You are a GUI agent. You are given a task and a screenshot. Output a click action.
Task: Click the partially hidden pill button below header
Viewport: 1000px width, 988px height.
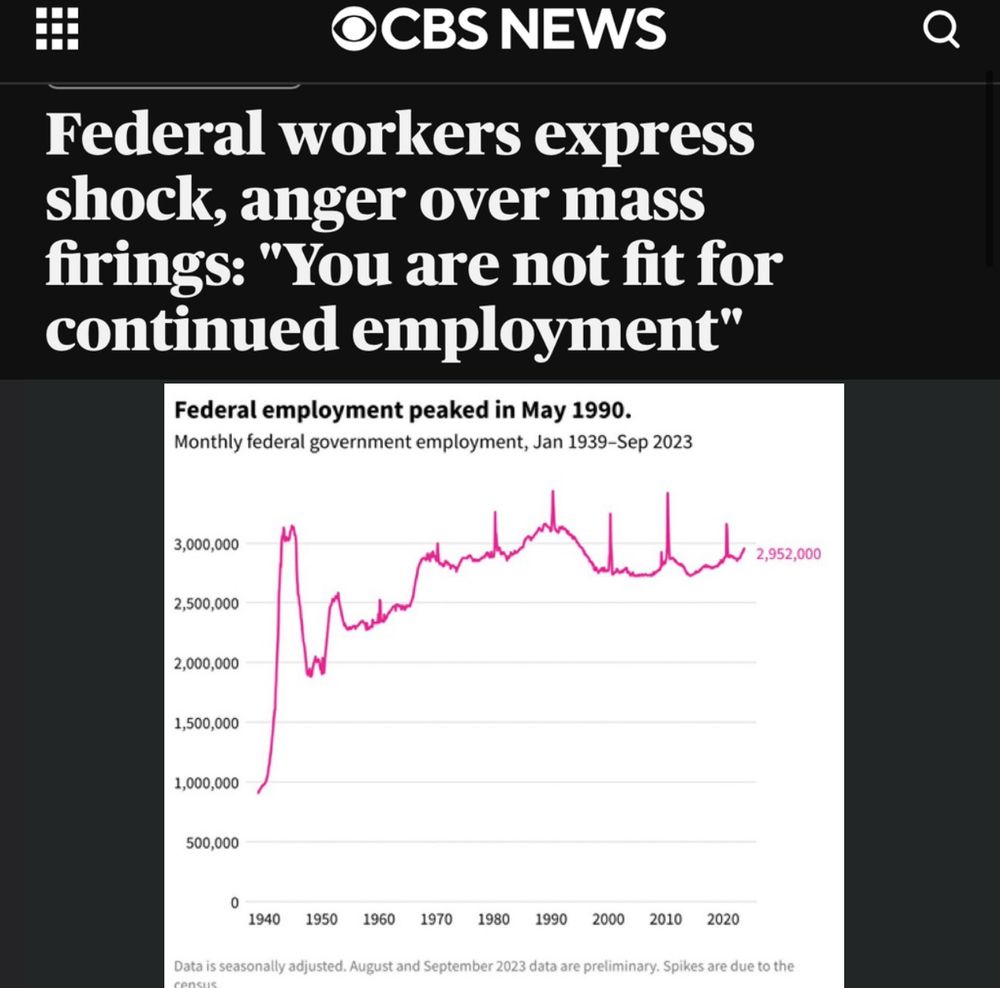tap(174, 85)
